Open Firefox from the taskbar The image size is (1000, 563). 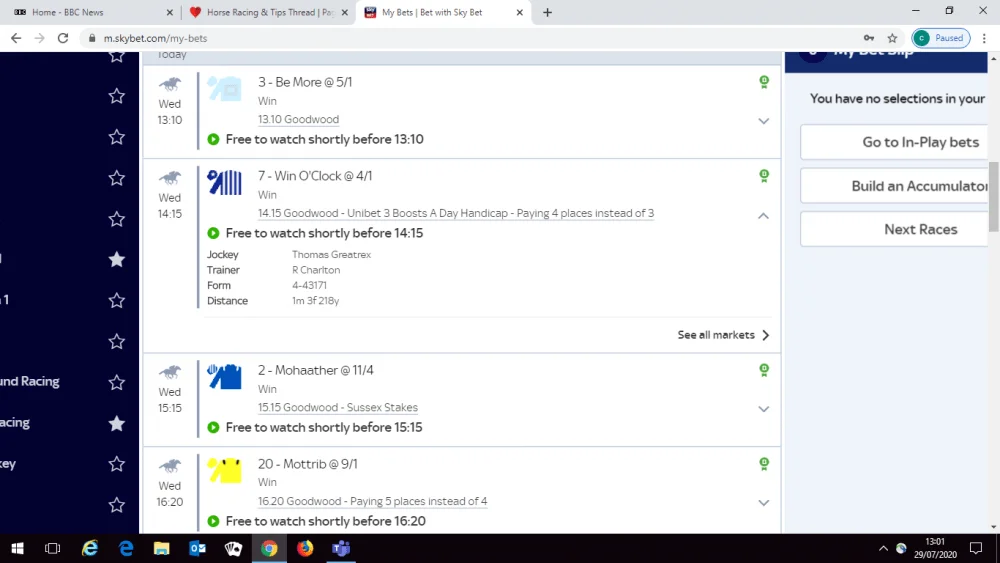pyautogui.click(x=305, y=548)
